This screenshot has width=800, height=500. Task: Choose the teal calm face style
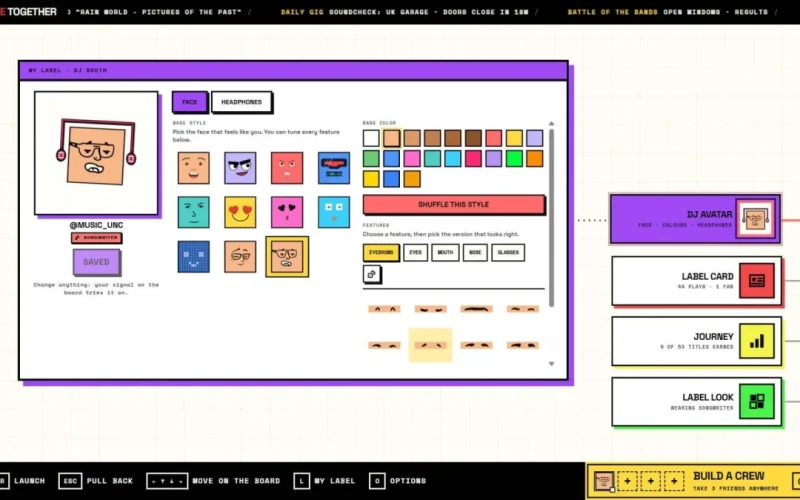point(193,212)
